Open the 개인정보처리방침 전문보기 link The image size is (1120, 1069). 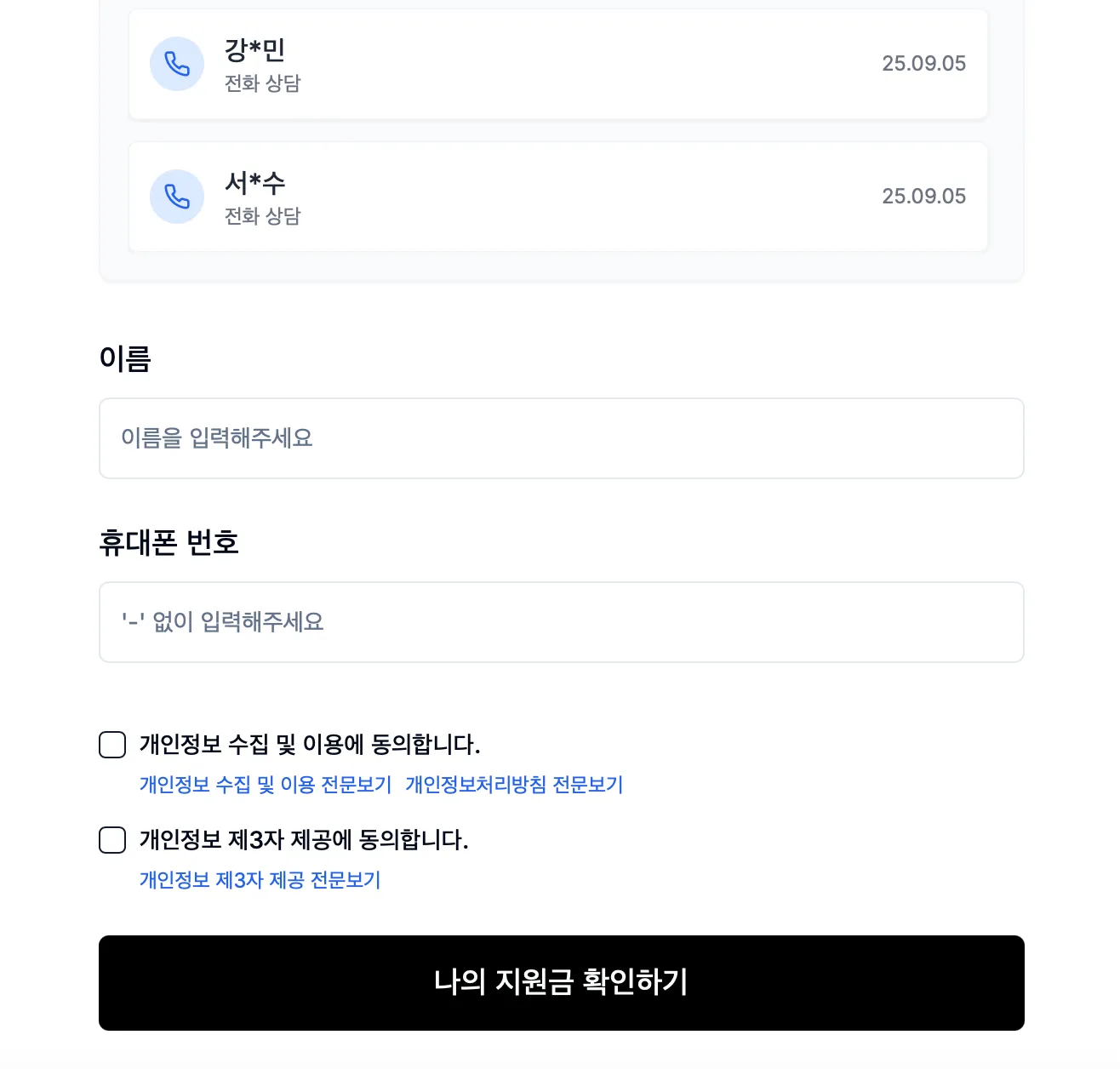click(513, 784)
